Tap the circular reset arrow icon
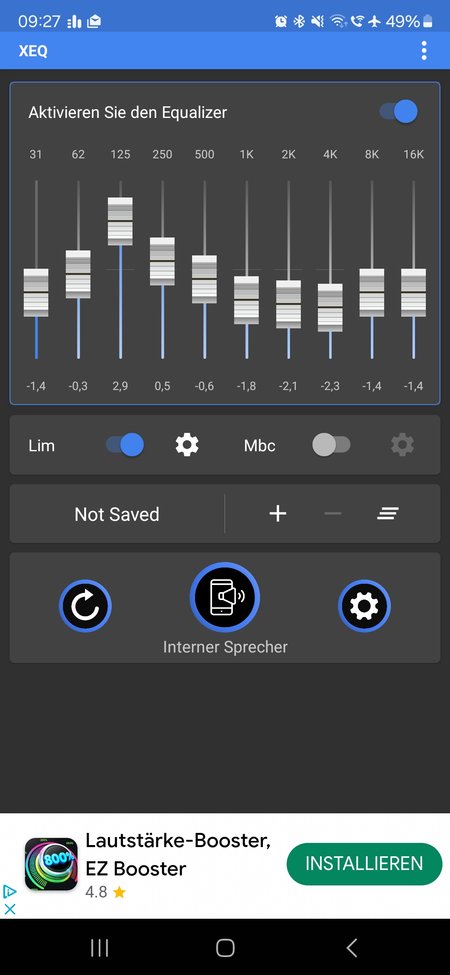450x975 pixels. (85, 606)
